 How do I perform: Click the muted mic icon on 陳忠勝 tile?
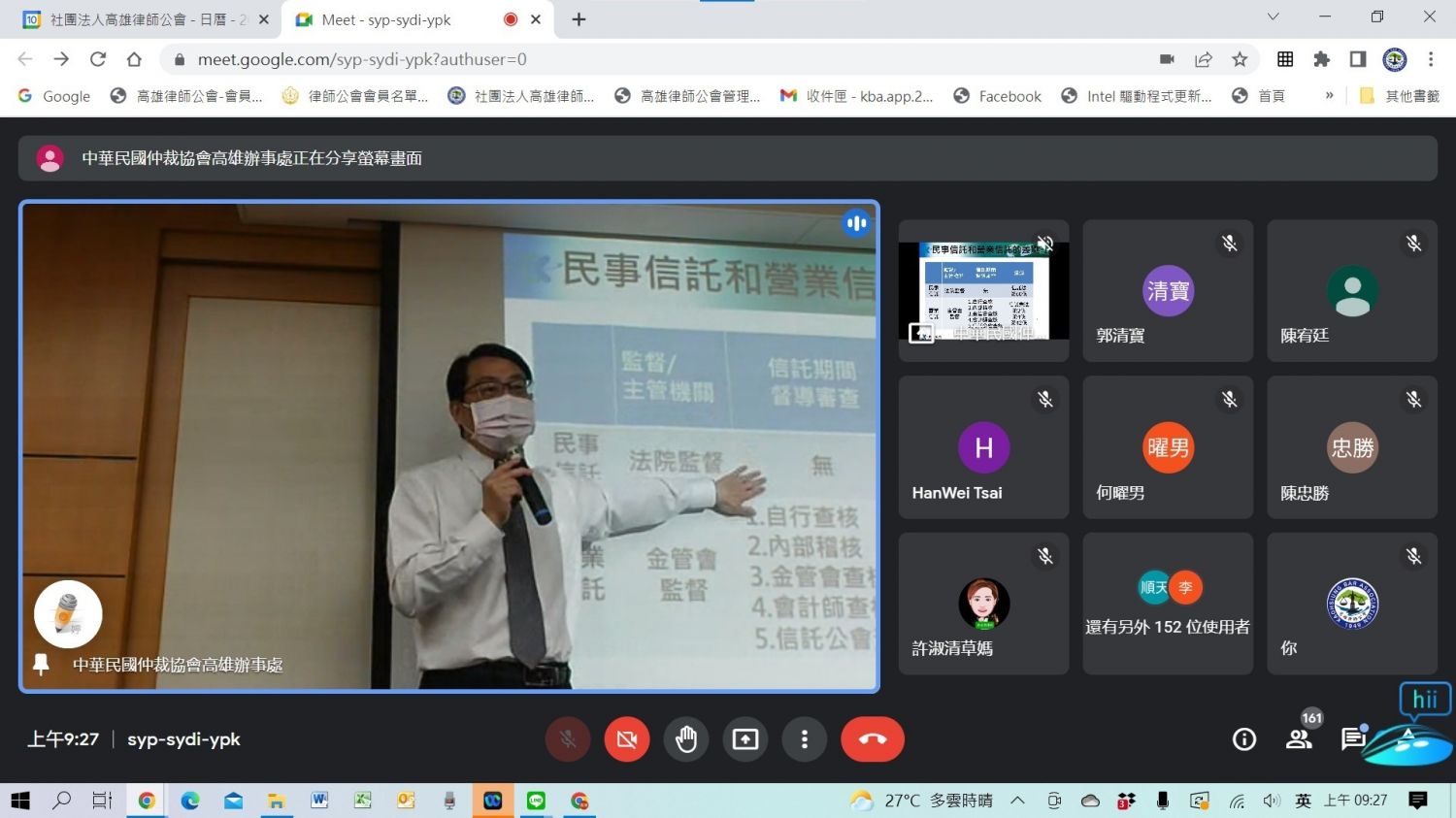click(1414, 399)
